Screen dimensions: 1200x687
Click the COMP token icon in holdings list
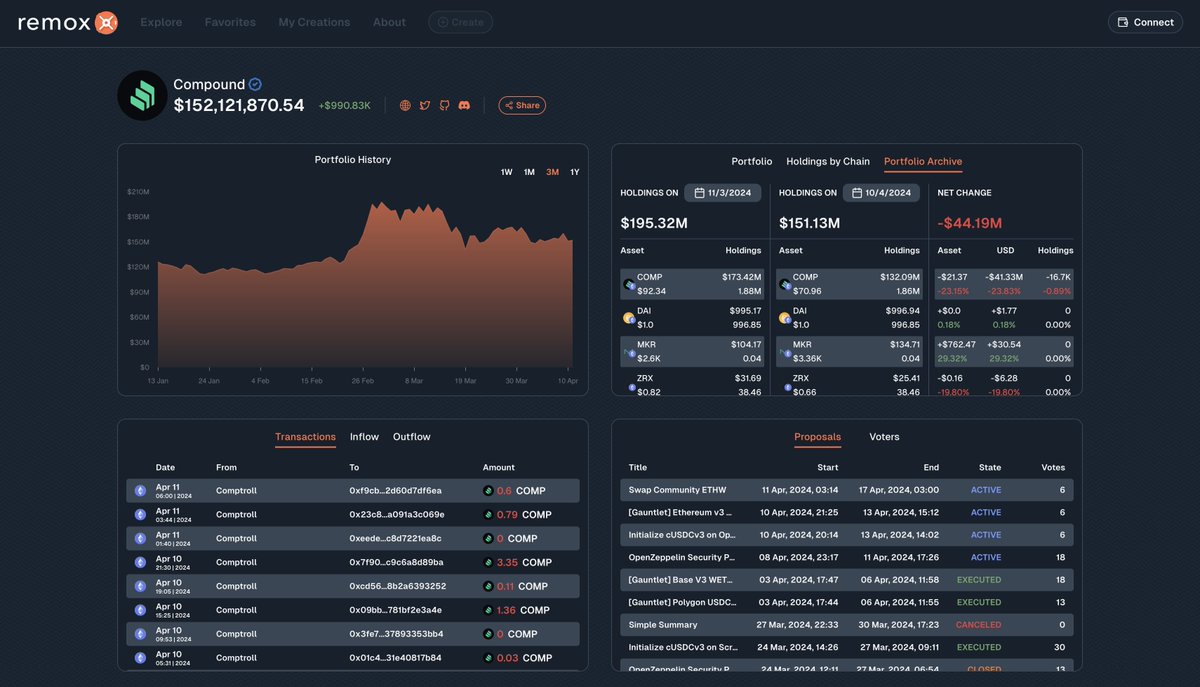pos(628,284)
